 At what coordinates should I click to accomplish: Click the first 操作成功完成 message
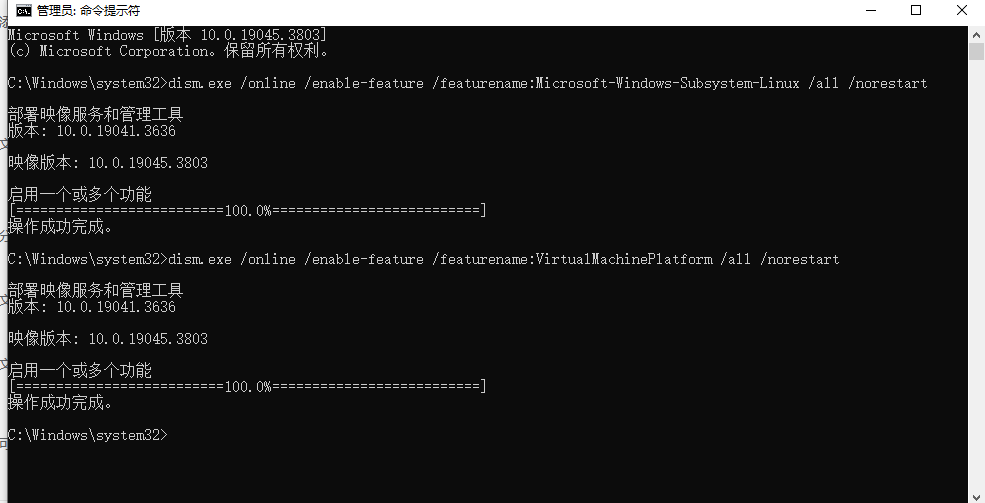60,227
